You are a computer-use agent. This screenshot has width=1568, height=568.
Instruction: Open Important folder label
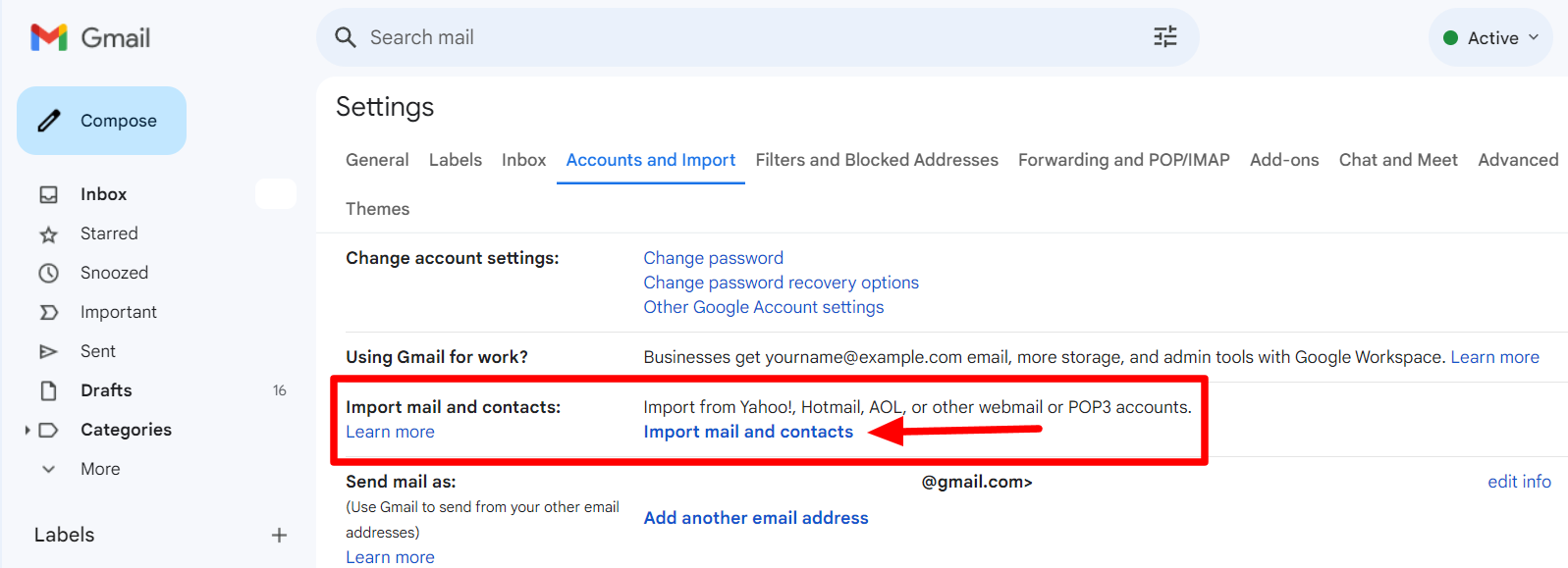pos(119,312)
